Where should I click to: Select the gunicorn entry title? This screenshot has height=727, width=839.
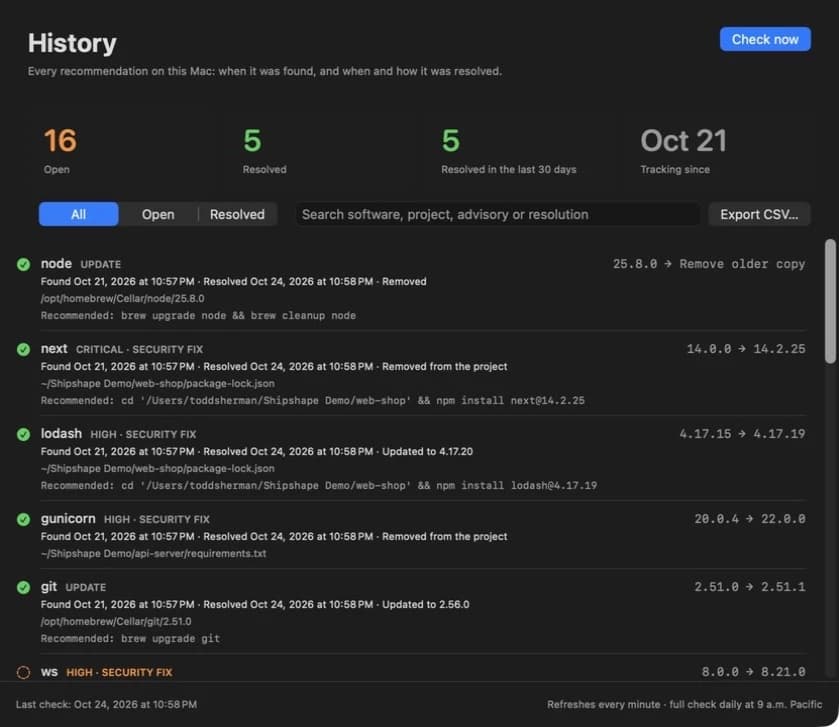pos(68,519)
